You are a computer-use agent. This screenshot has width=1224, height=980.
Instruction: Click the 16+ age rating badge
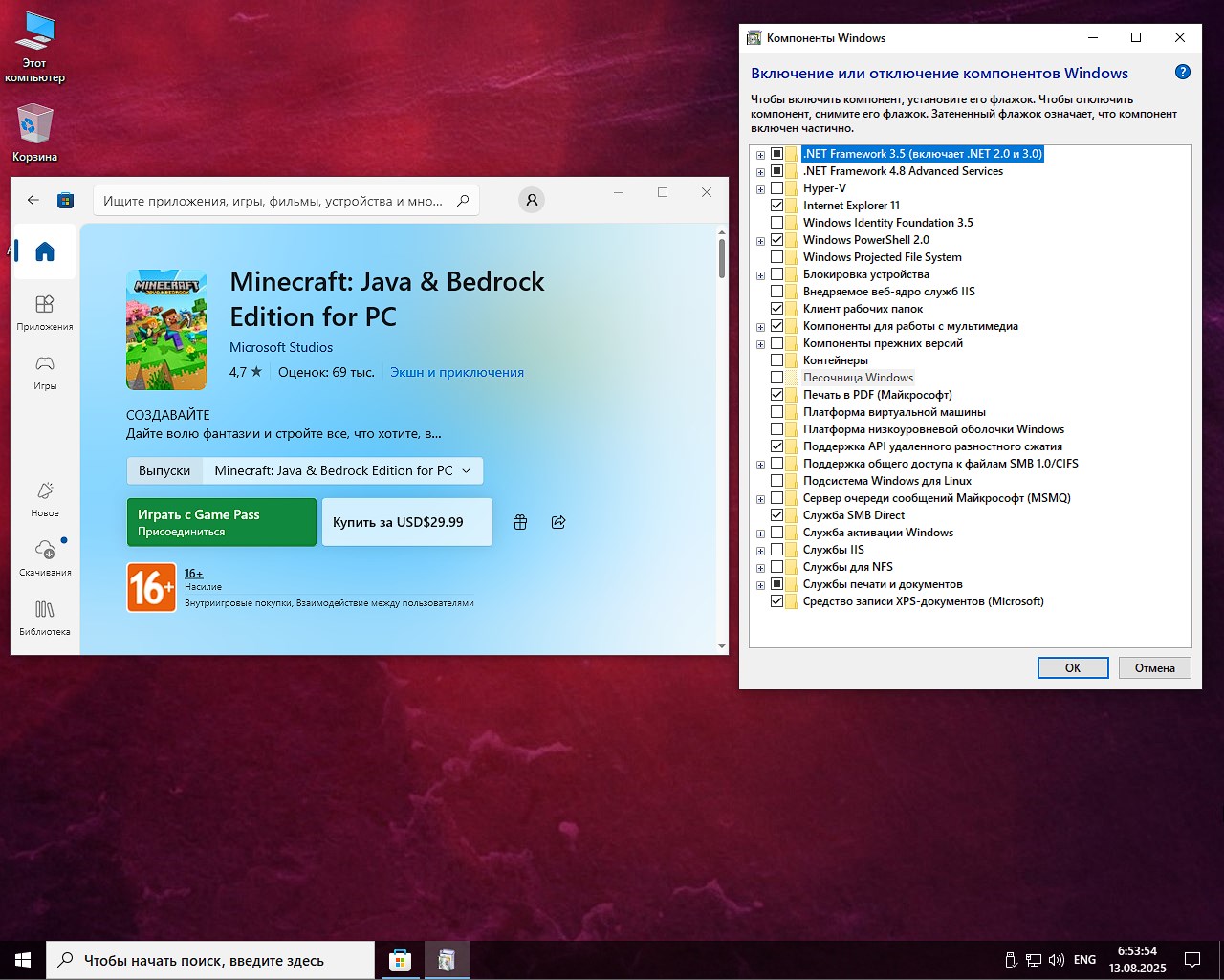pyautogui.click(x=152, y=587)
